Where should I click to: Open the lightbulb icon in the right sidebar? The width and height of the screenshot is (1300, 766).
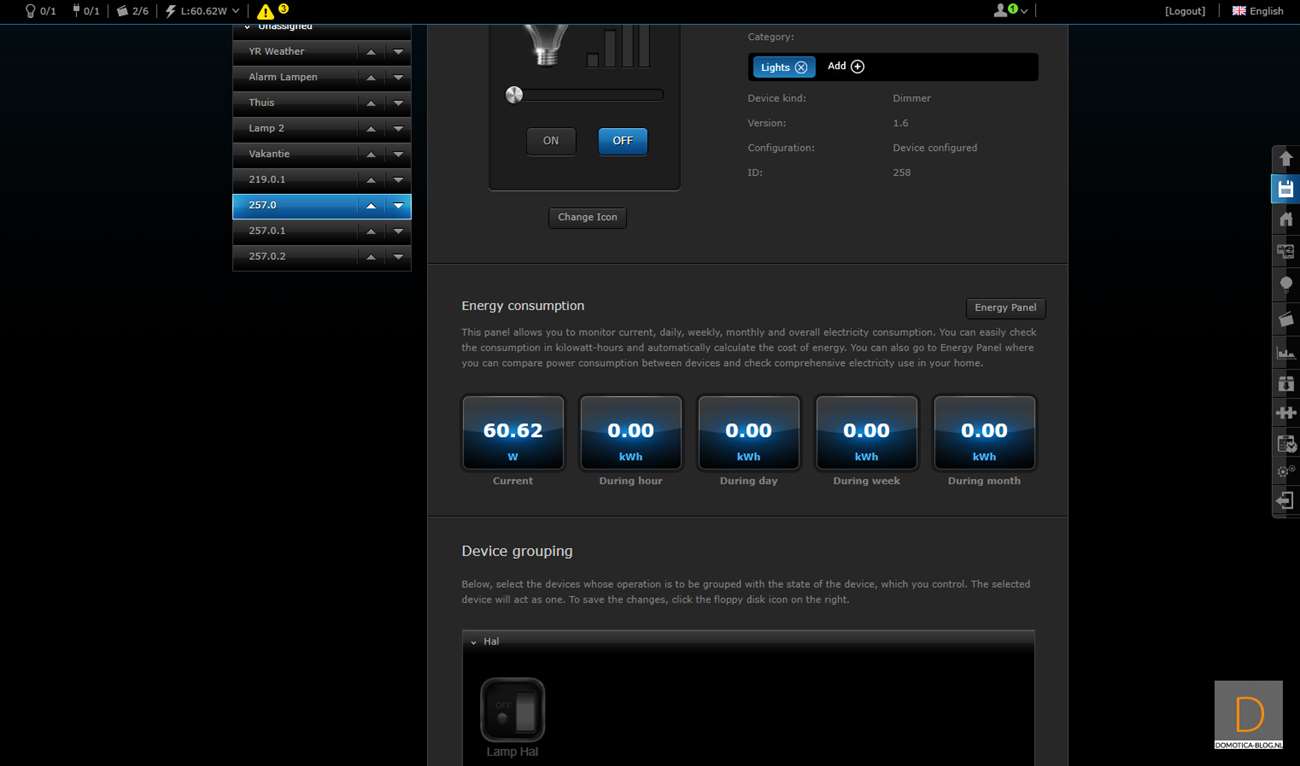click(1286, 284)
